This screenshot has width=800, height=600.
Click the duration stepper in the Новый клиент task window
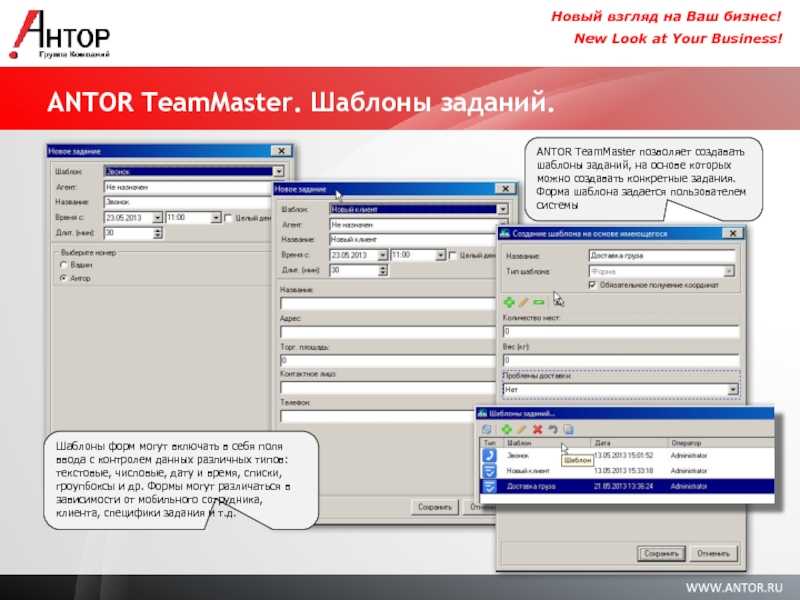coord(383,270)
